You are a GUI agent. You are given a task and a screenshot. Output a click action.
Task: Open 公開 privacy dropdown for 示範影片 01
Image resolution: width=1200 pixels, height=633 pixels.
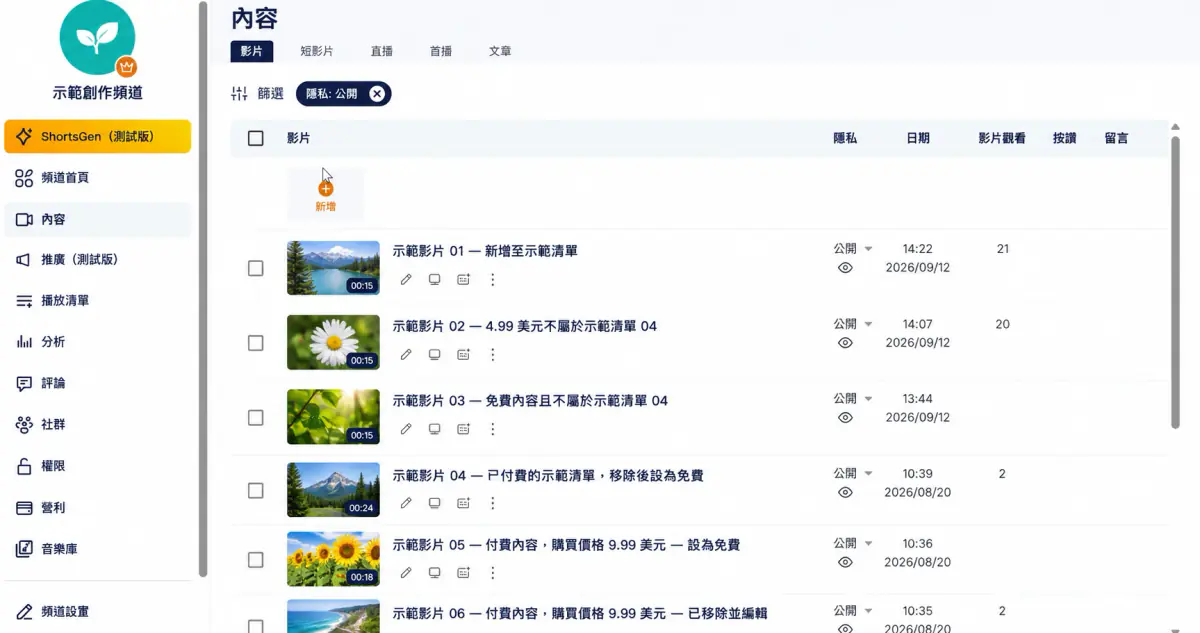tap(853, 249)
